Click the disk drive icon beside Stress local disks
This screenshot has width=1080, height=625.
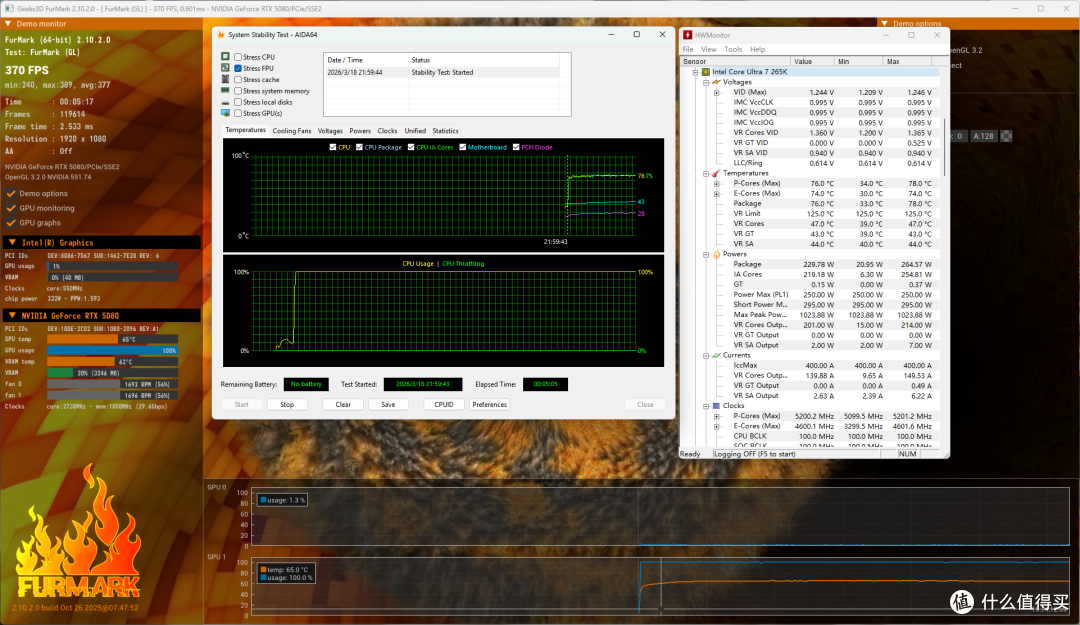225,102
